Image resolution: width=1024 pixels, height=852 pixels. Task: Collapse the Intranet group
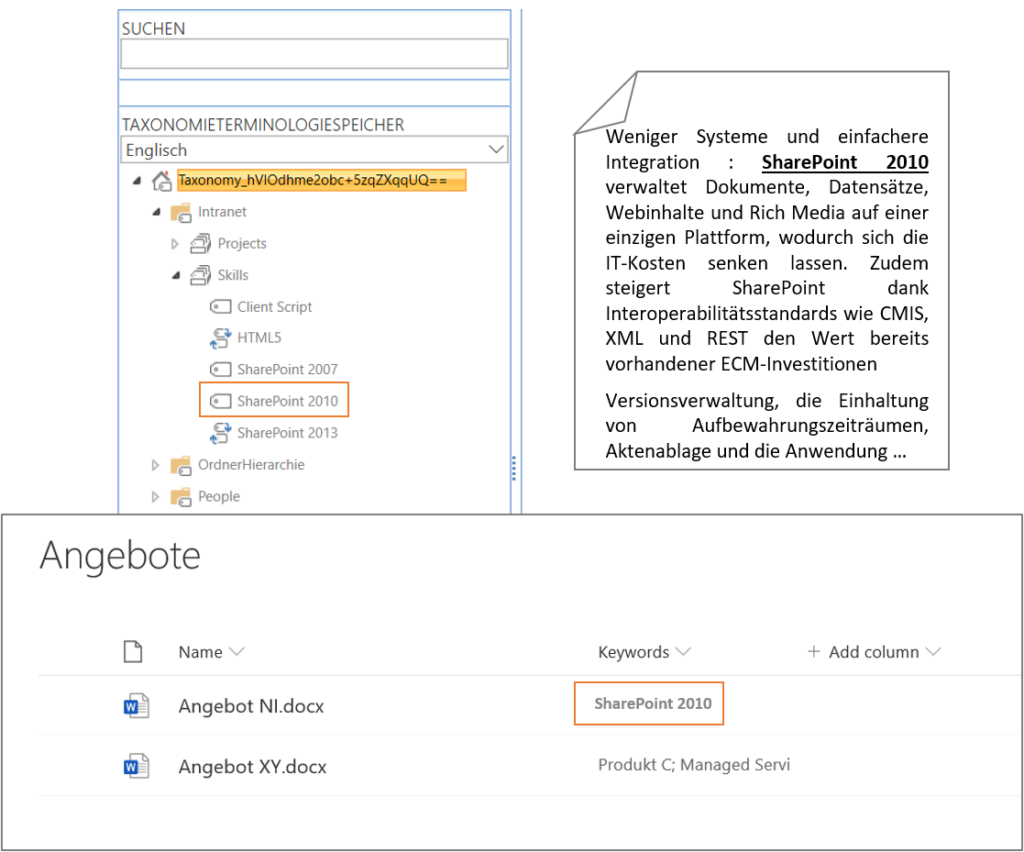click(x=157, y=212)
